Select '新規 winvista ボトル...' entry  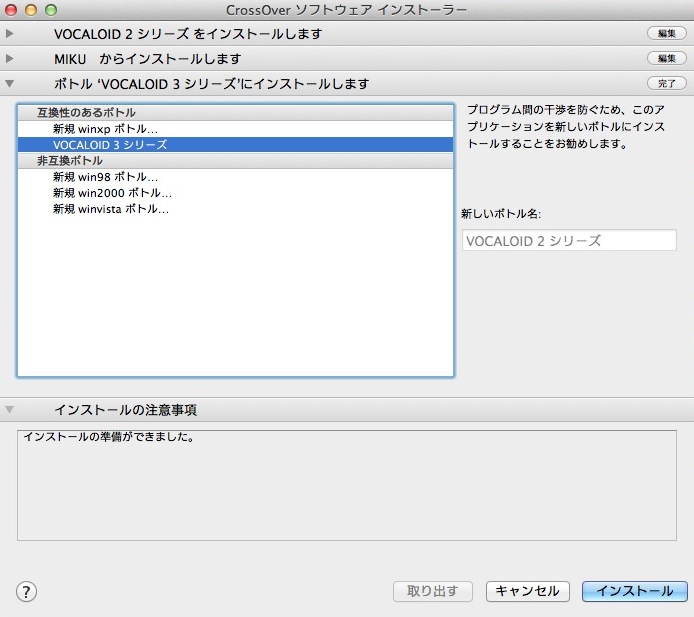coord(235,209)
